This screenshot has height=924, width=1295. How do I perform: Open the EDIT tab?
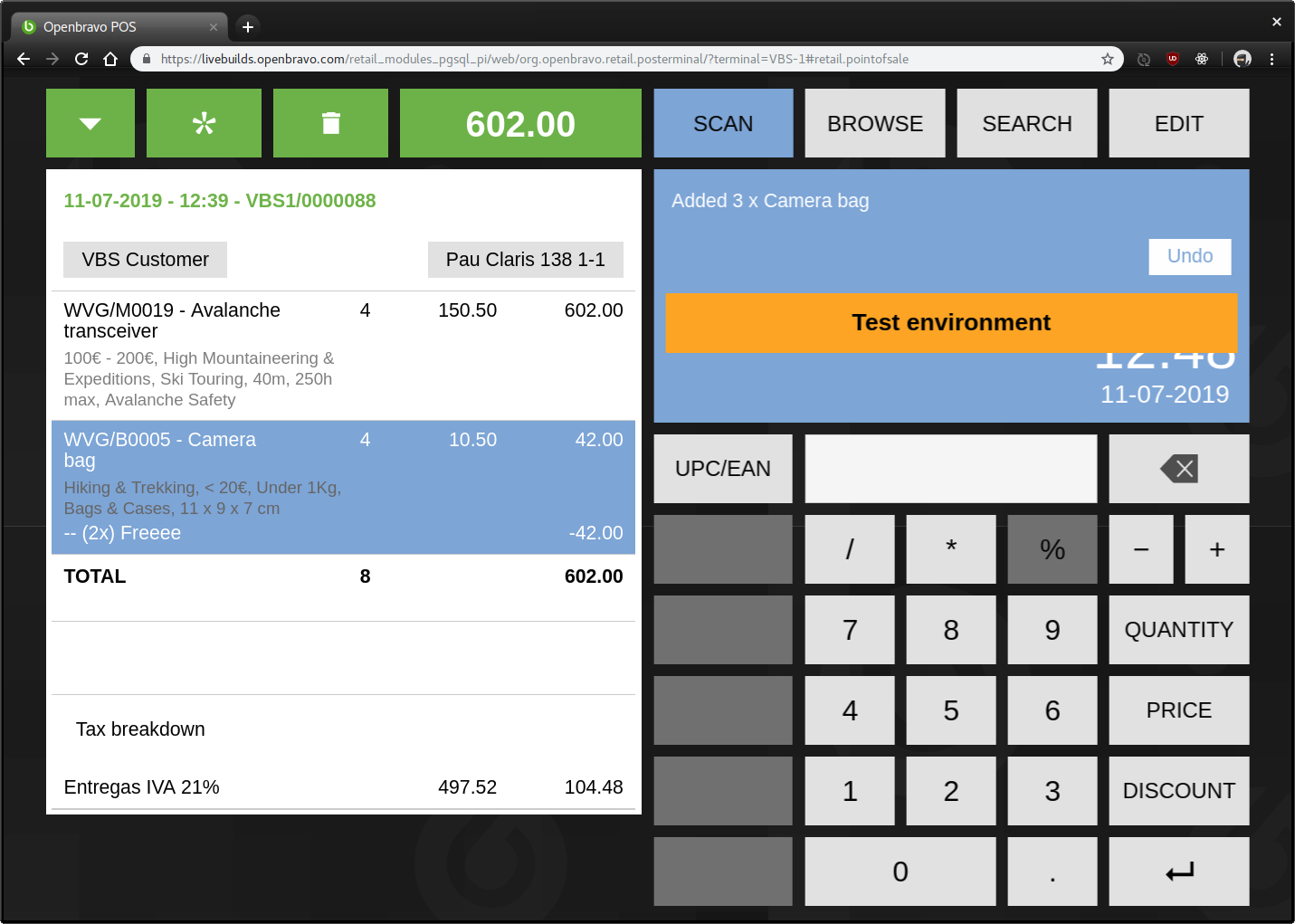[1179, 123]
